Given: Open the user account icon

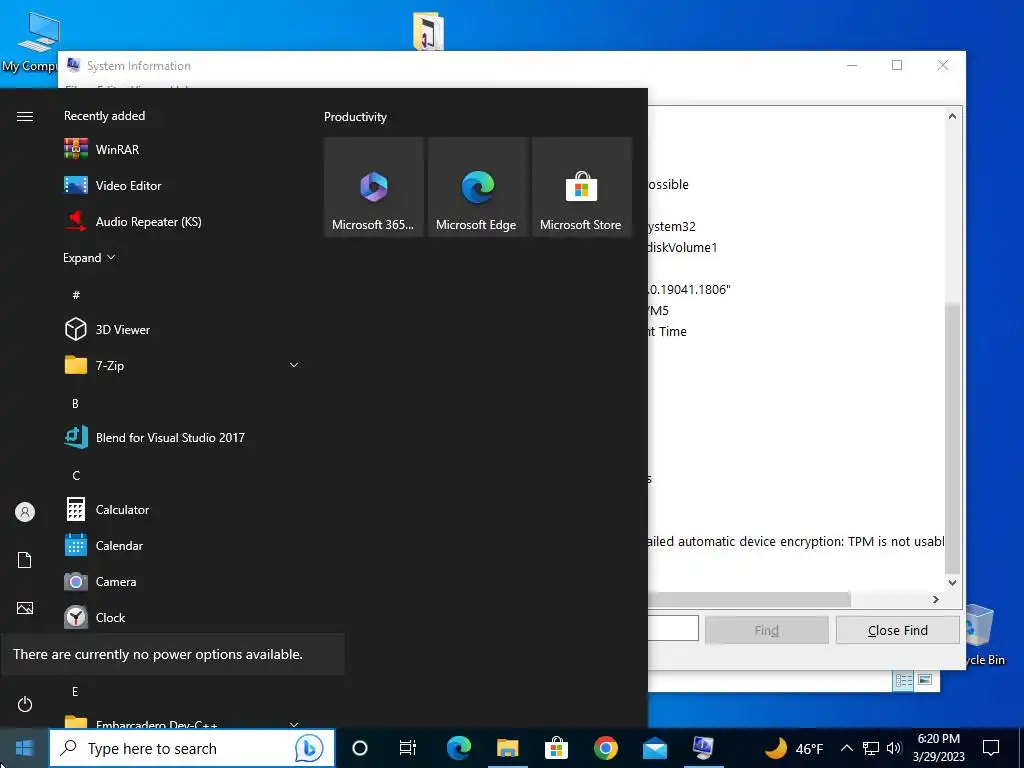Looking at the screenshot, I should coord(25,512).
